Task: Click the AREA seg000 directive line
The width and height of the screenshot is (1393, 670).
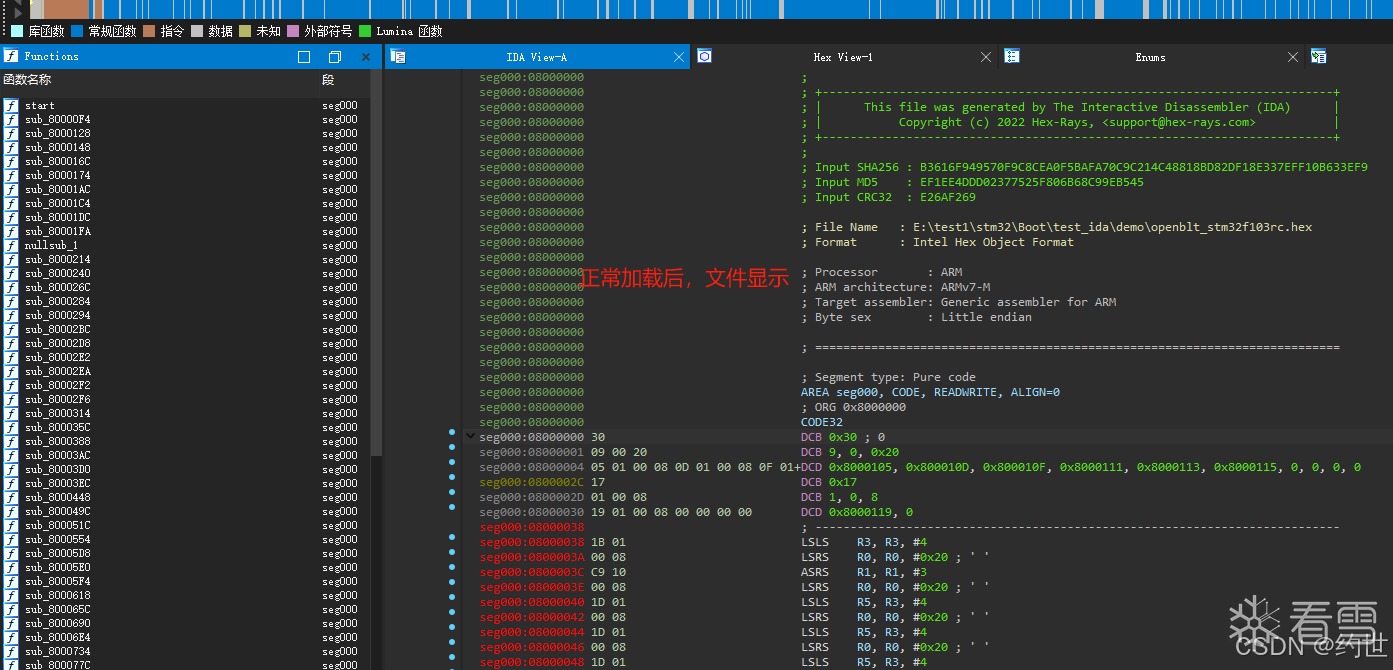Action: click(930, 392)
